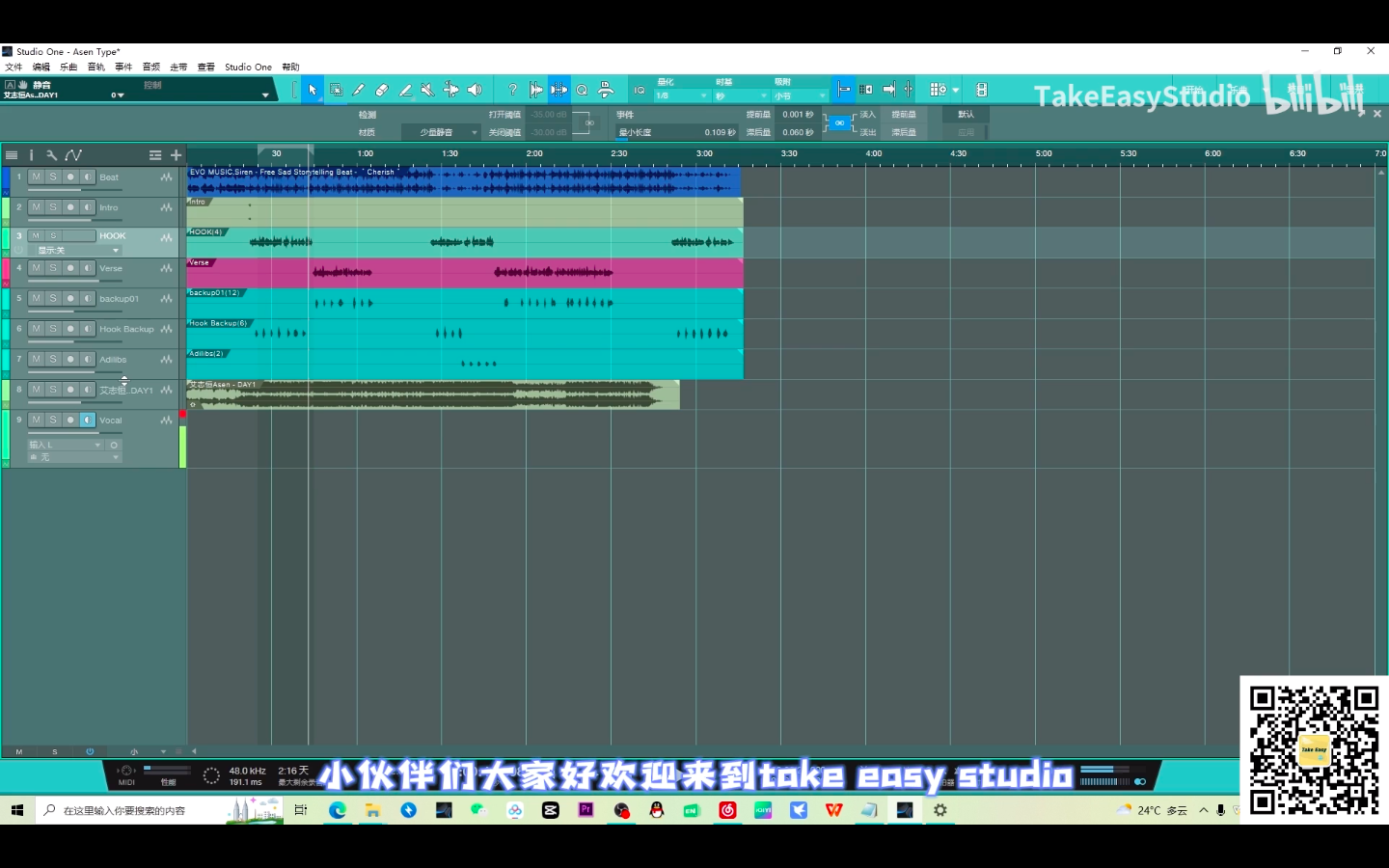Adjust the Verse track volume slider
Screen dimensions: 1389x868
tap(75, 281)
